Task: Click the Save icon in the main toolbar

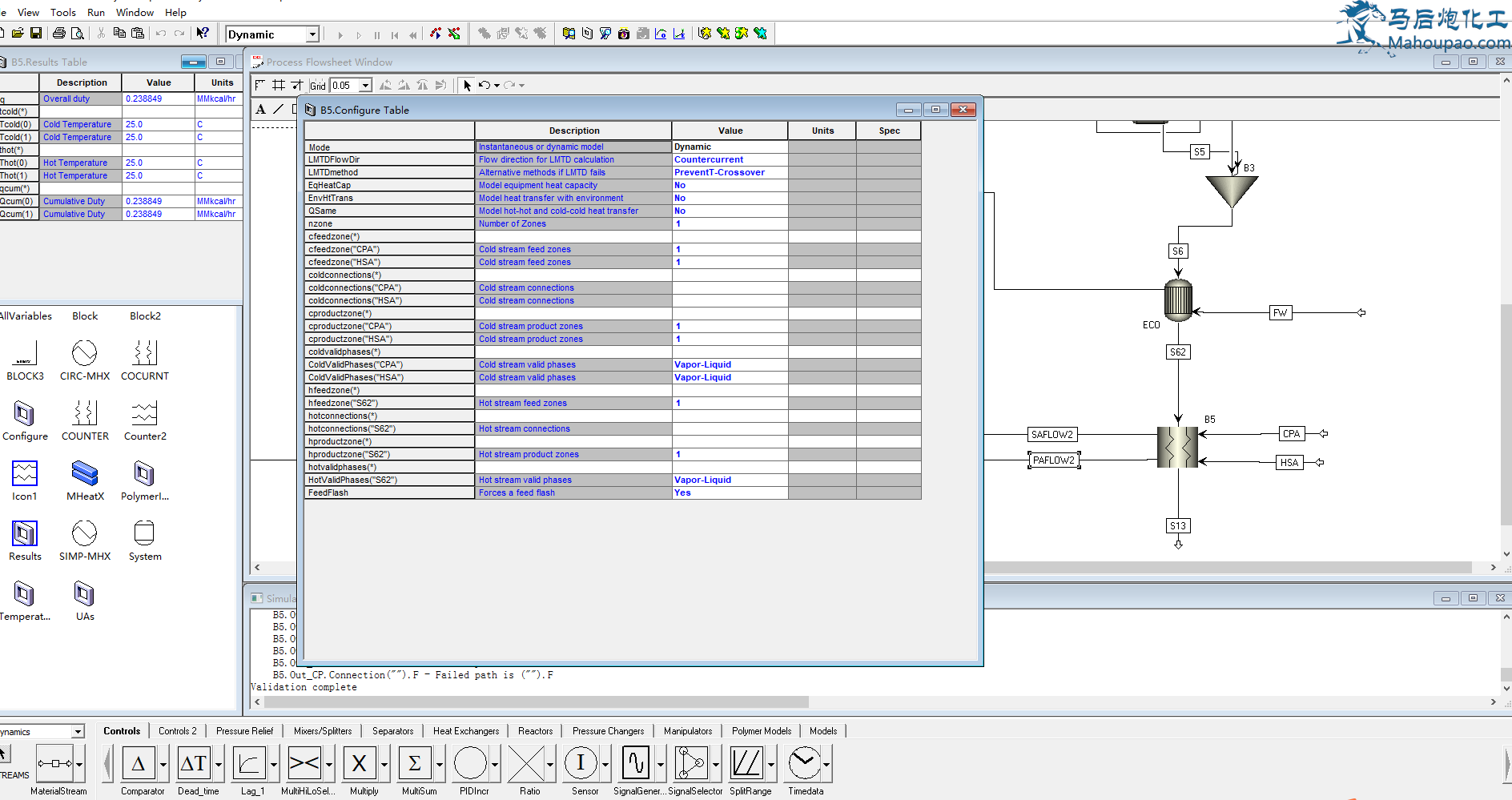Action: (36, 34)
